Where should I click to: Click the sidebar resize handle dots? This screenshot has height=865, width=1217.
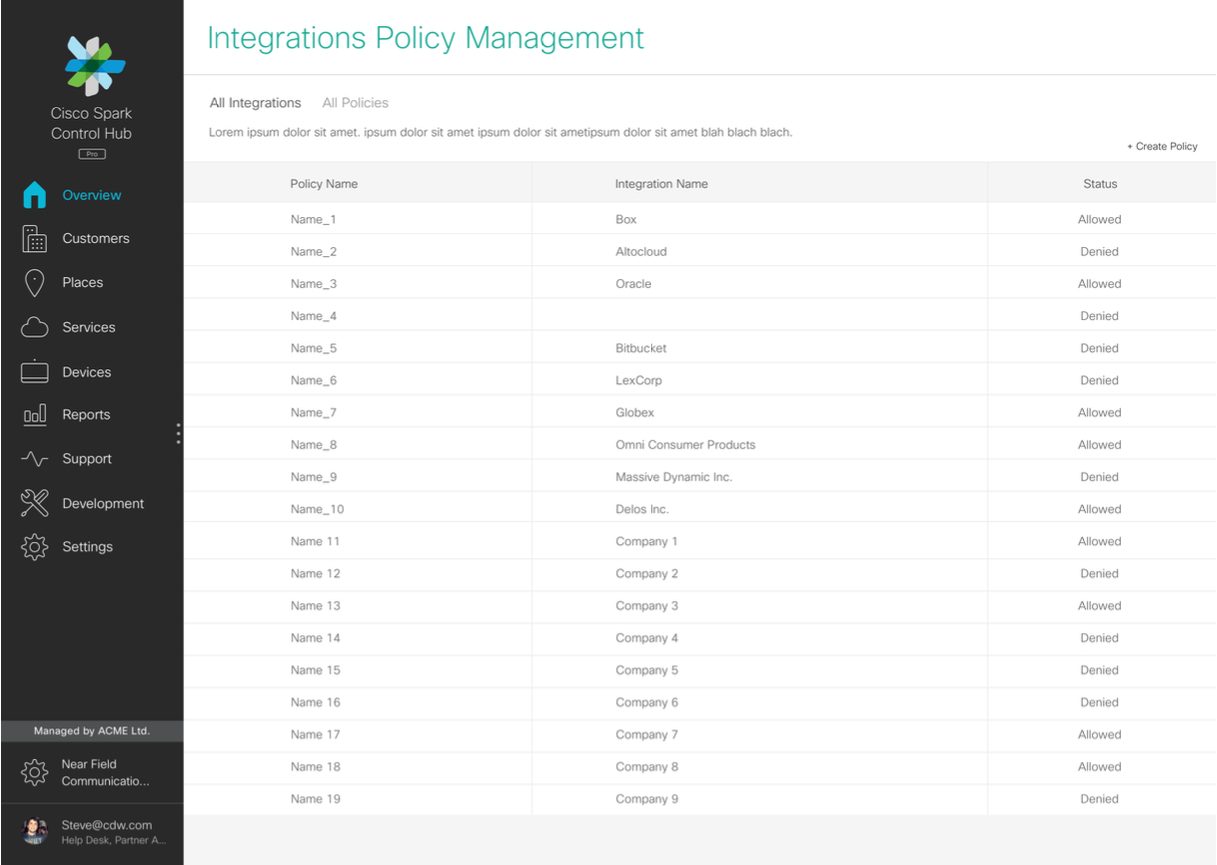(178, 433)
